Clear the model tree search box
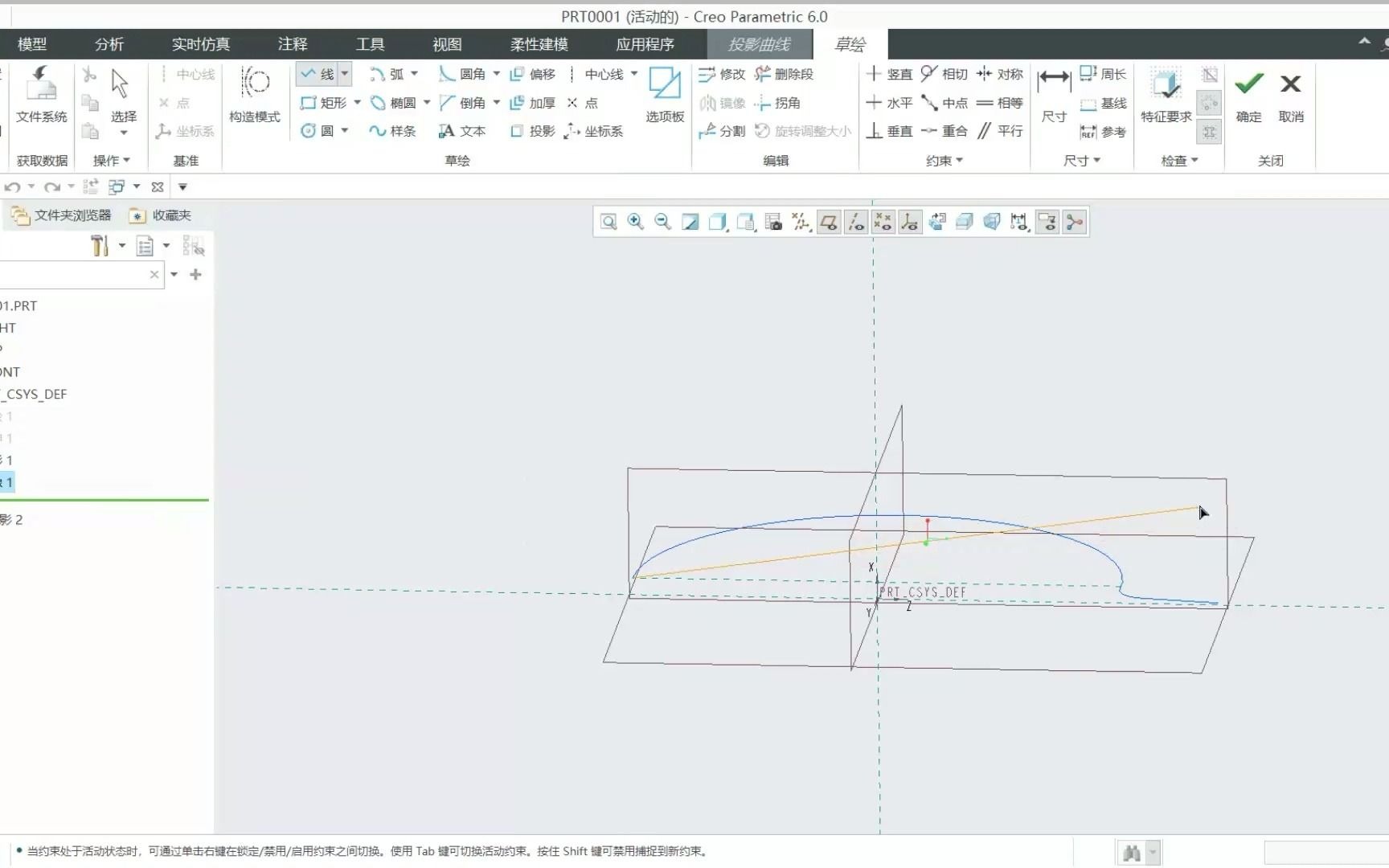 point(154,275)
